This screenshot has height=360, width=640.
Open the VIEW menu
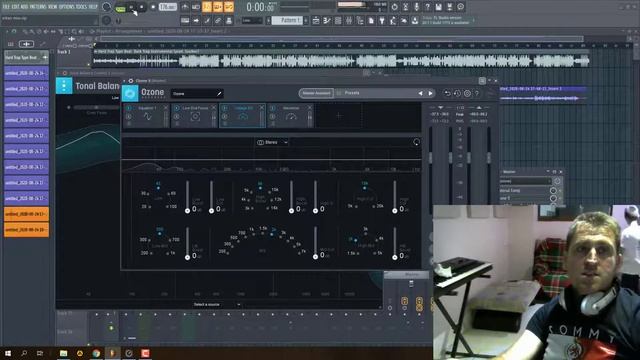coord(53,7)
